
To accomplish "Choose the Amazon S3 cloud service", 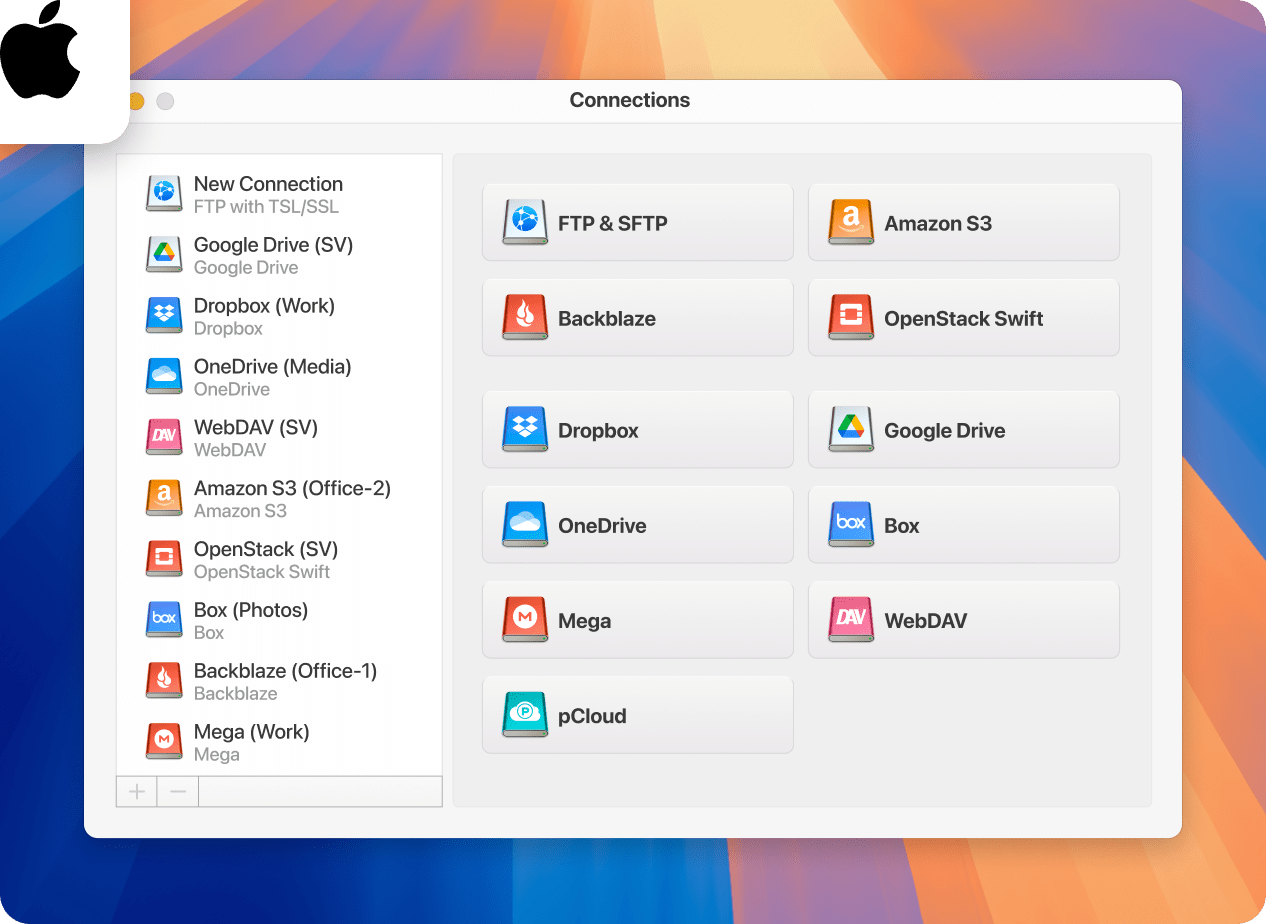I will tap(963, 222).
